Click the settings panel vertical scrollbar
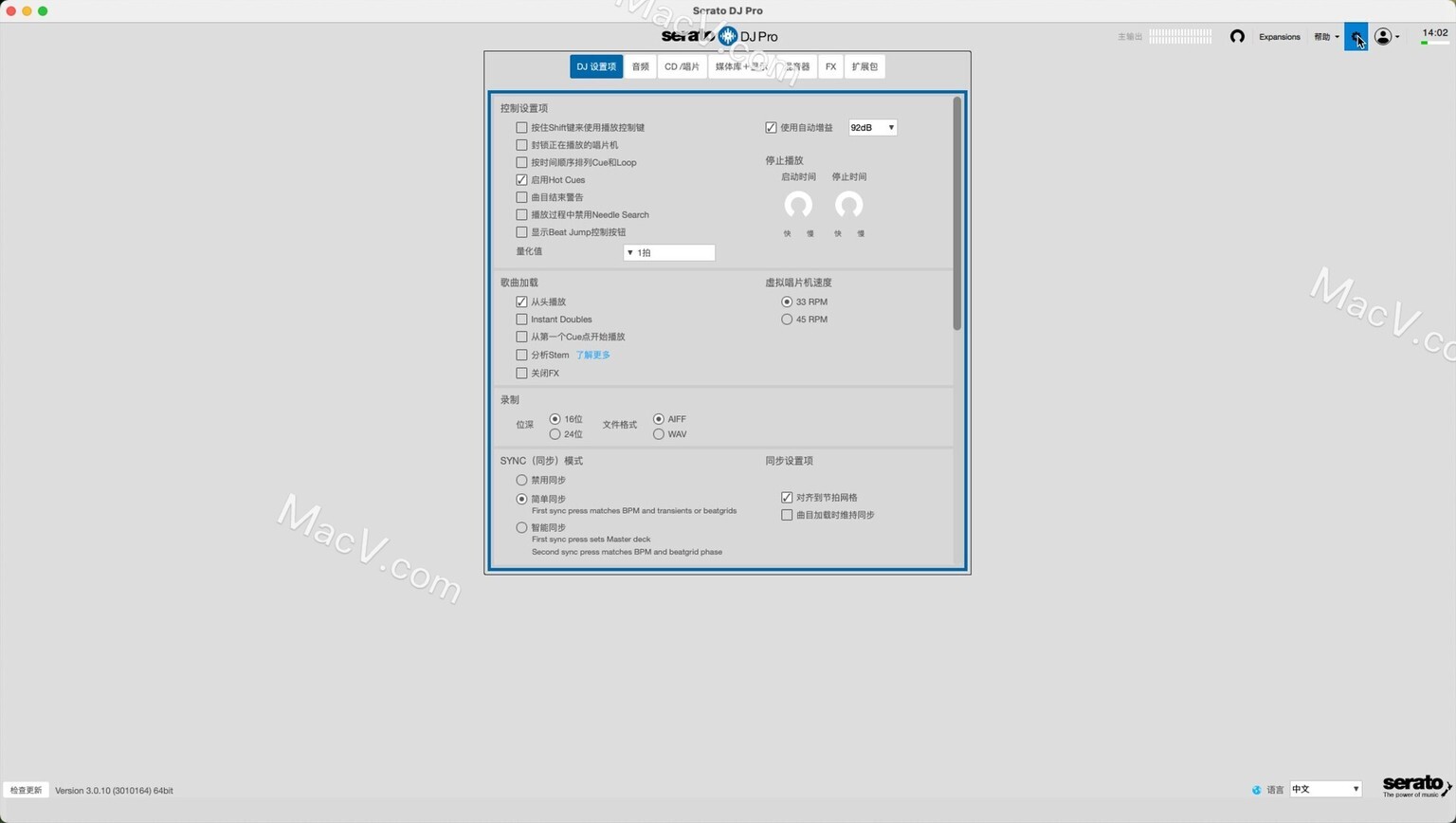The height and width of the screenshot is (823, 1456). (957, 213)
